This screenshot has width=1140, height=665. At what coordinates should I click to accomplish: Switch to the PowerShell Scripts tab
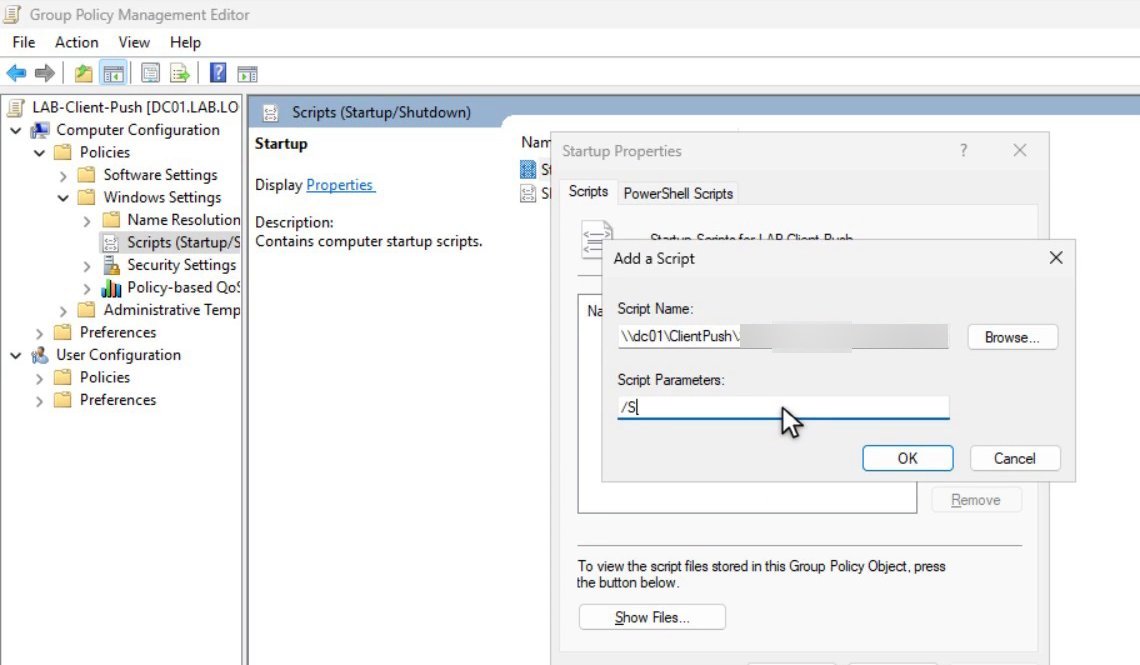click(x=678, y=193)
